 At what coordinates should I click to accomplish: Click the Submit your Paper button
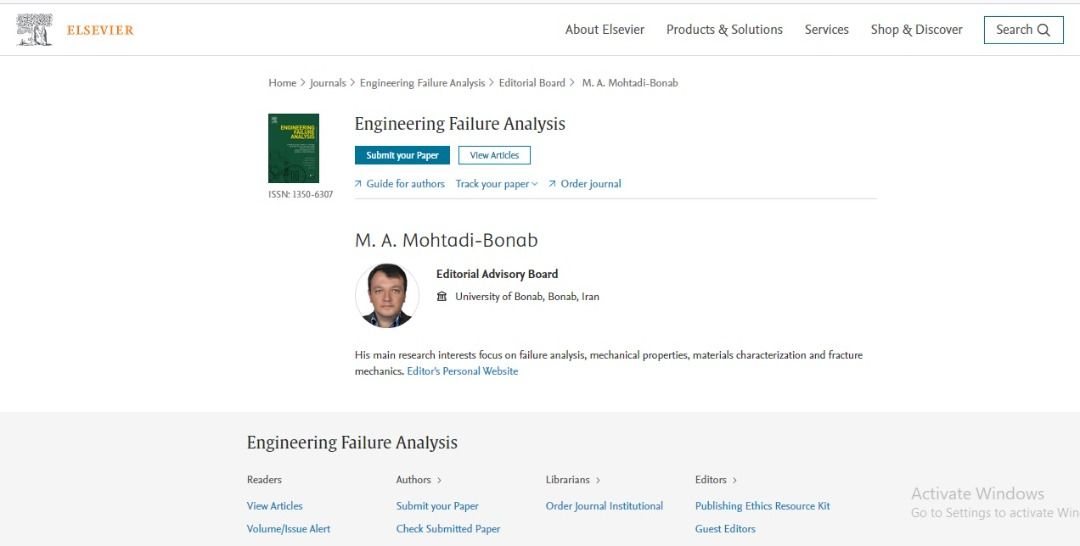click(402, 155)
